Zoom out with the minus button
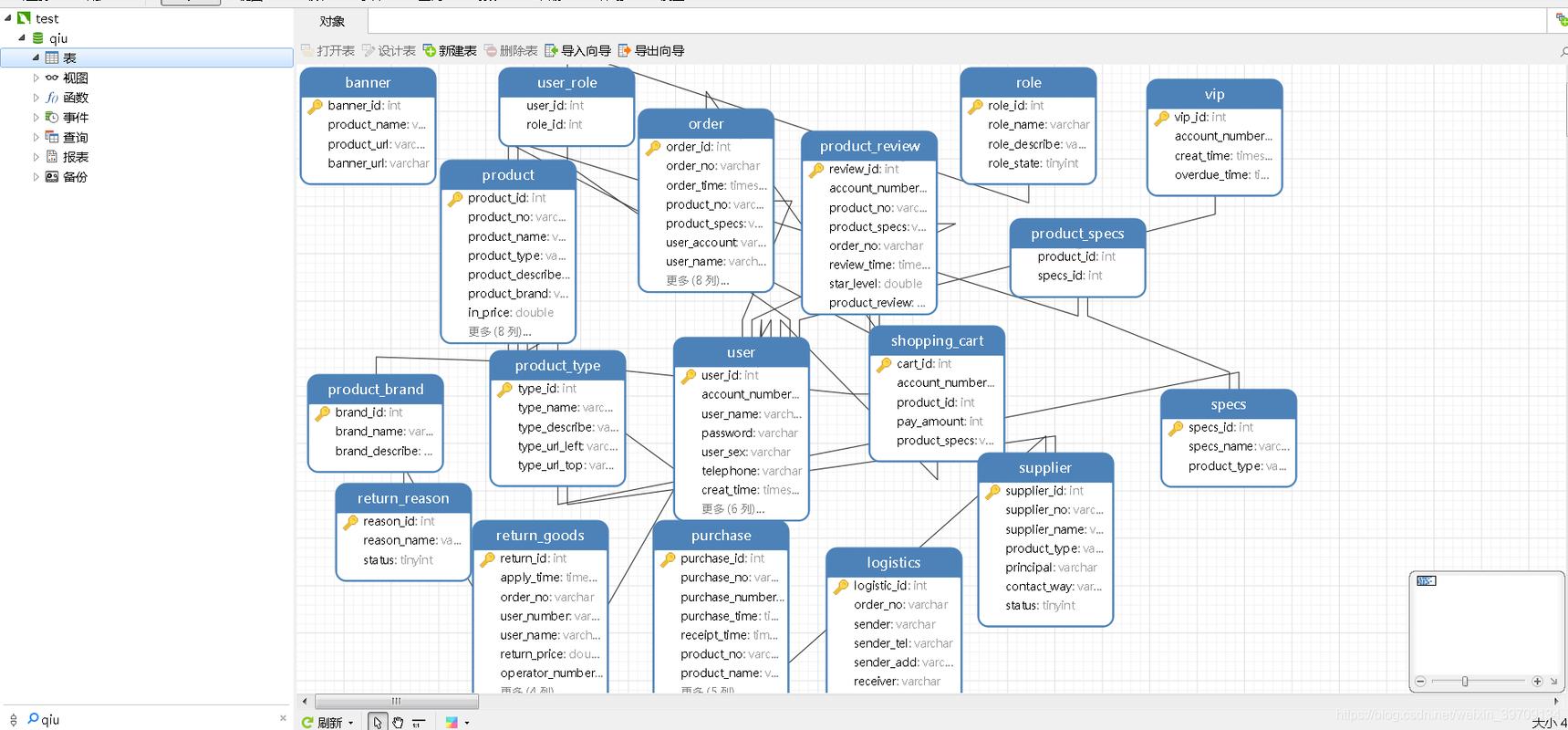The image size is (1568, 730). 1420,682
